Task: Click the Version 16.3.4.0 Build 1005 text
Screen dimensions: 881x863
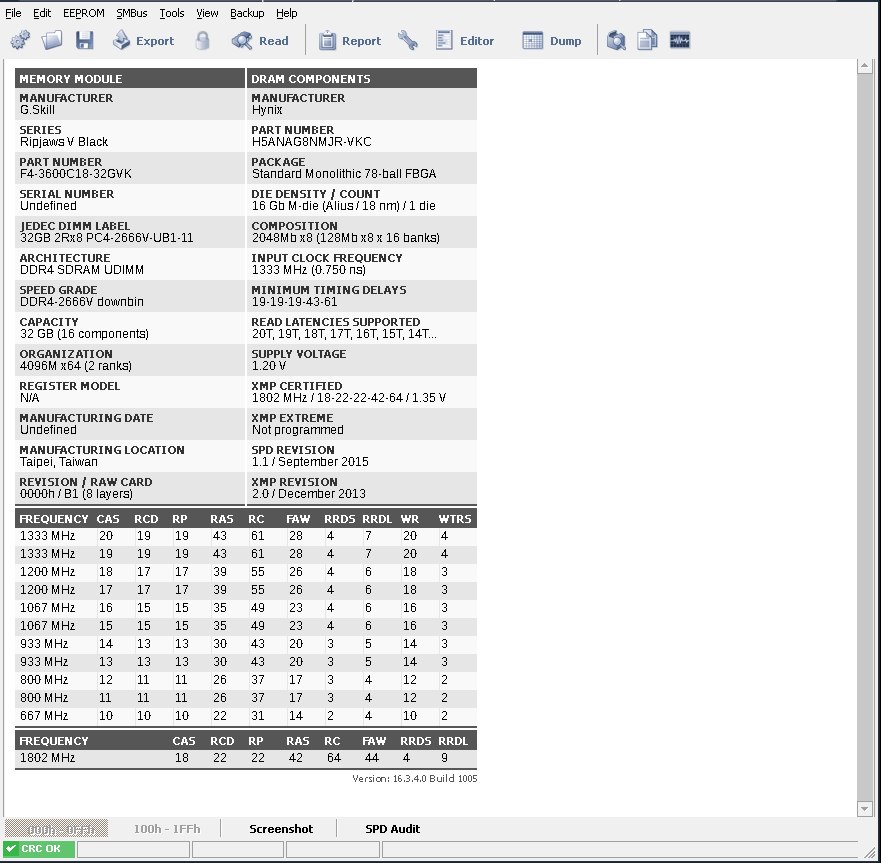Action: point(415,779)
